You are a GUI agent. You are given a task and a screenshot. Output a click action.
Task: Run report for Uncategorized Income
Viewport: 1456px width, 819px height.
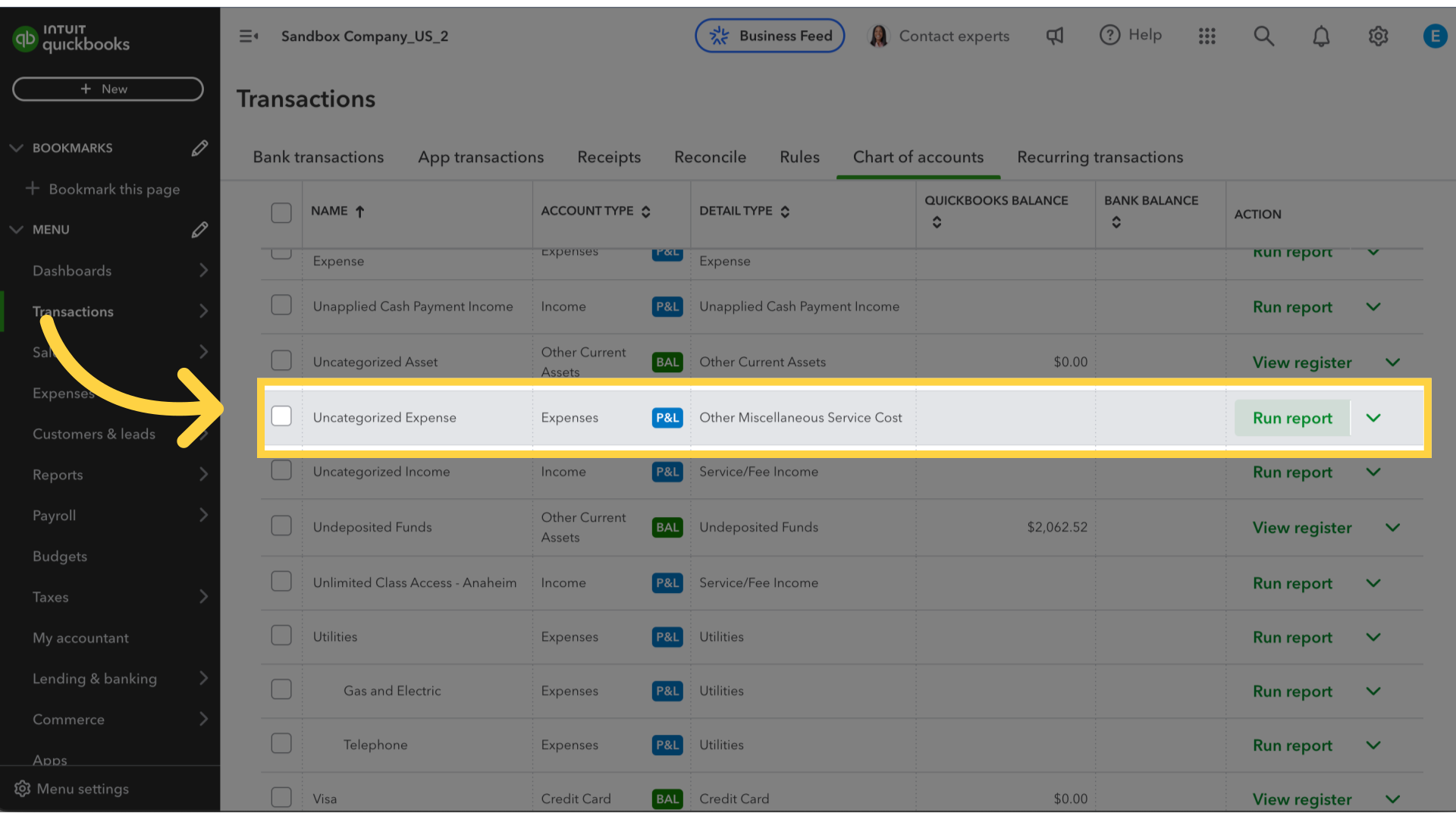[1292, 472]
